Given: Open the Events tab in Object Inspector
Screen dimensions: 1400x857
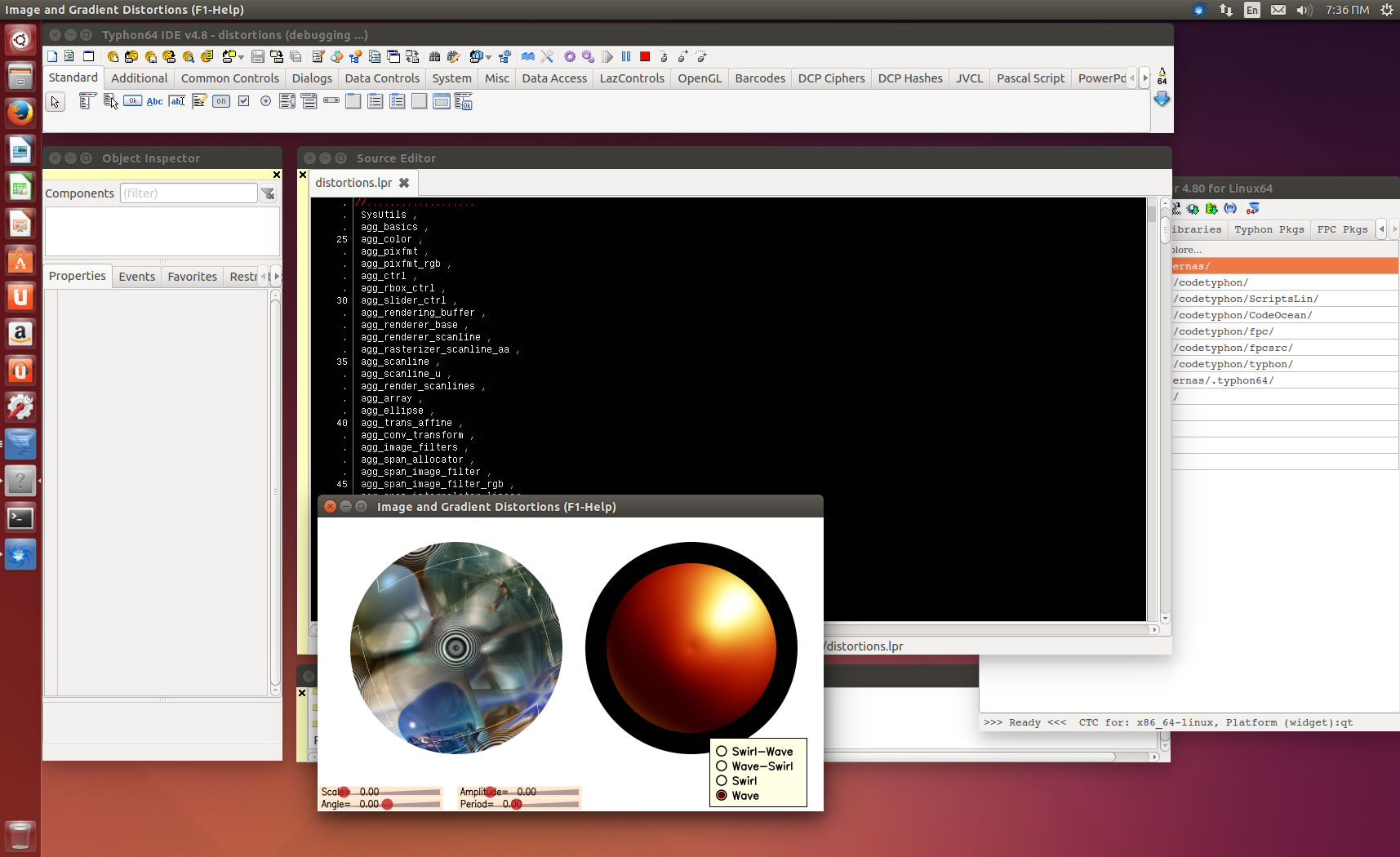Looking at the screenshot, I should [x=136, y=277].
